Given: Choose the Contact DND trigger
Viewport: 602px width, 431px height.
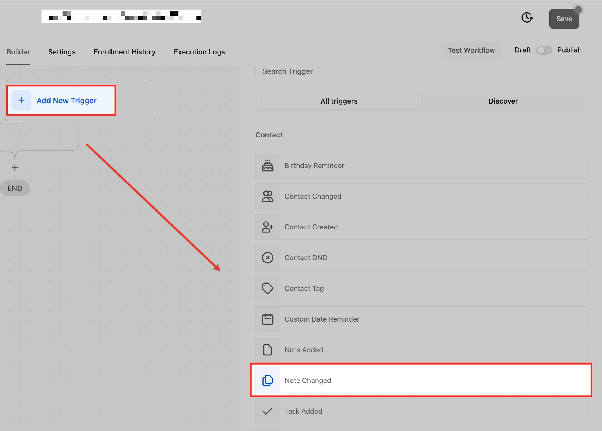Looking at the screenshot, I should tap(421, 258).
